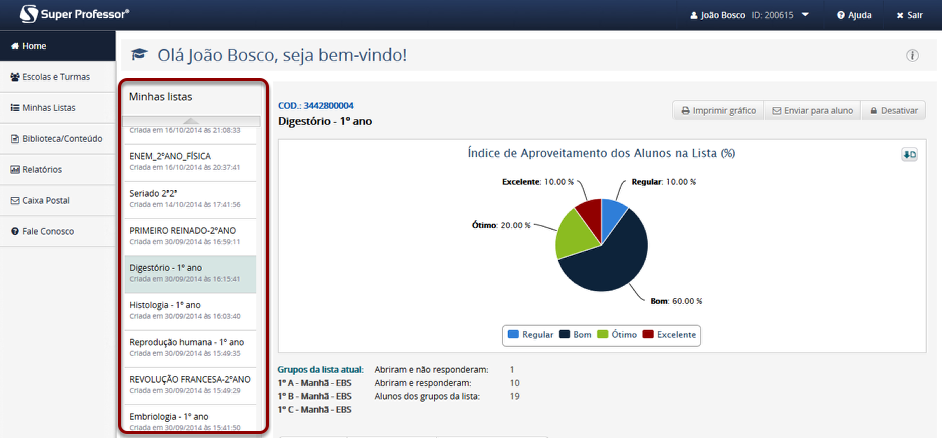The image size is (942, 438).
Task: Click Enviar para aluno button
Action: 812,111
